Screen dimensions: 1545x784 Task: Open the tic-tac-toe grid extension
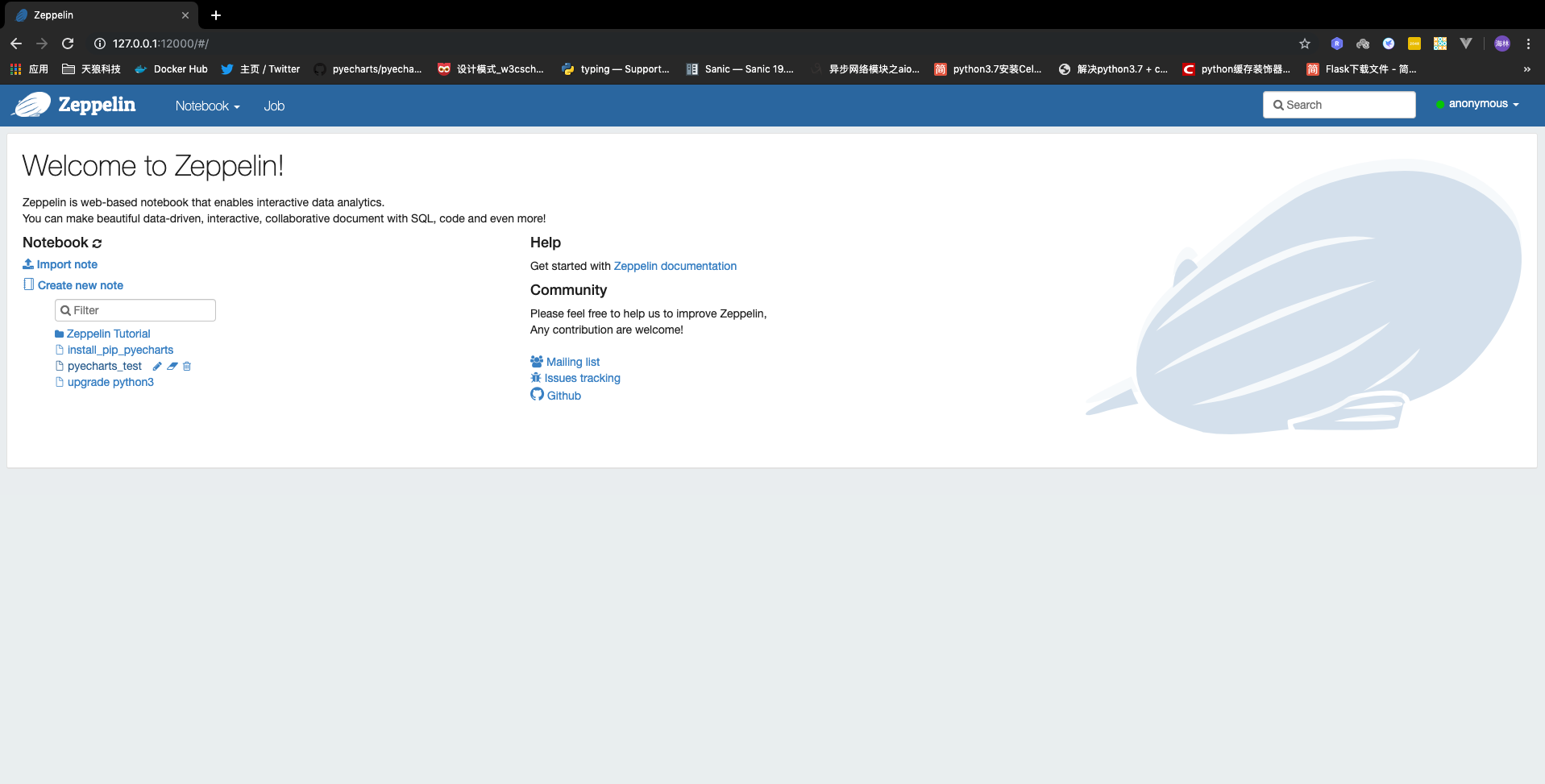tap(1440, 44)
